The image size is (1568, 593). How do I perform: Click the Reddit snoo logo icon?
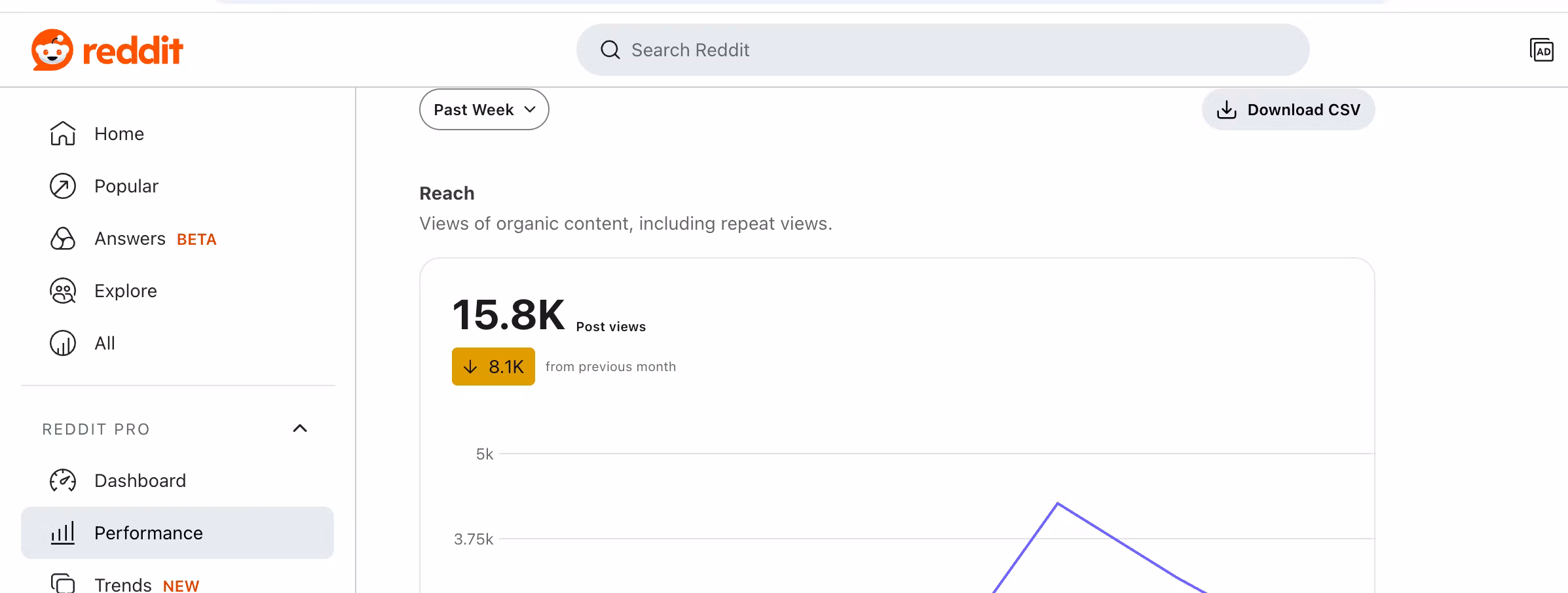coord(52,50)
